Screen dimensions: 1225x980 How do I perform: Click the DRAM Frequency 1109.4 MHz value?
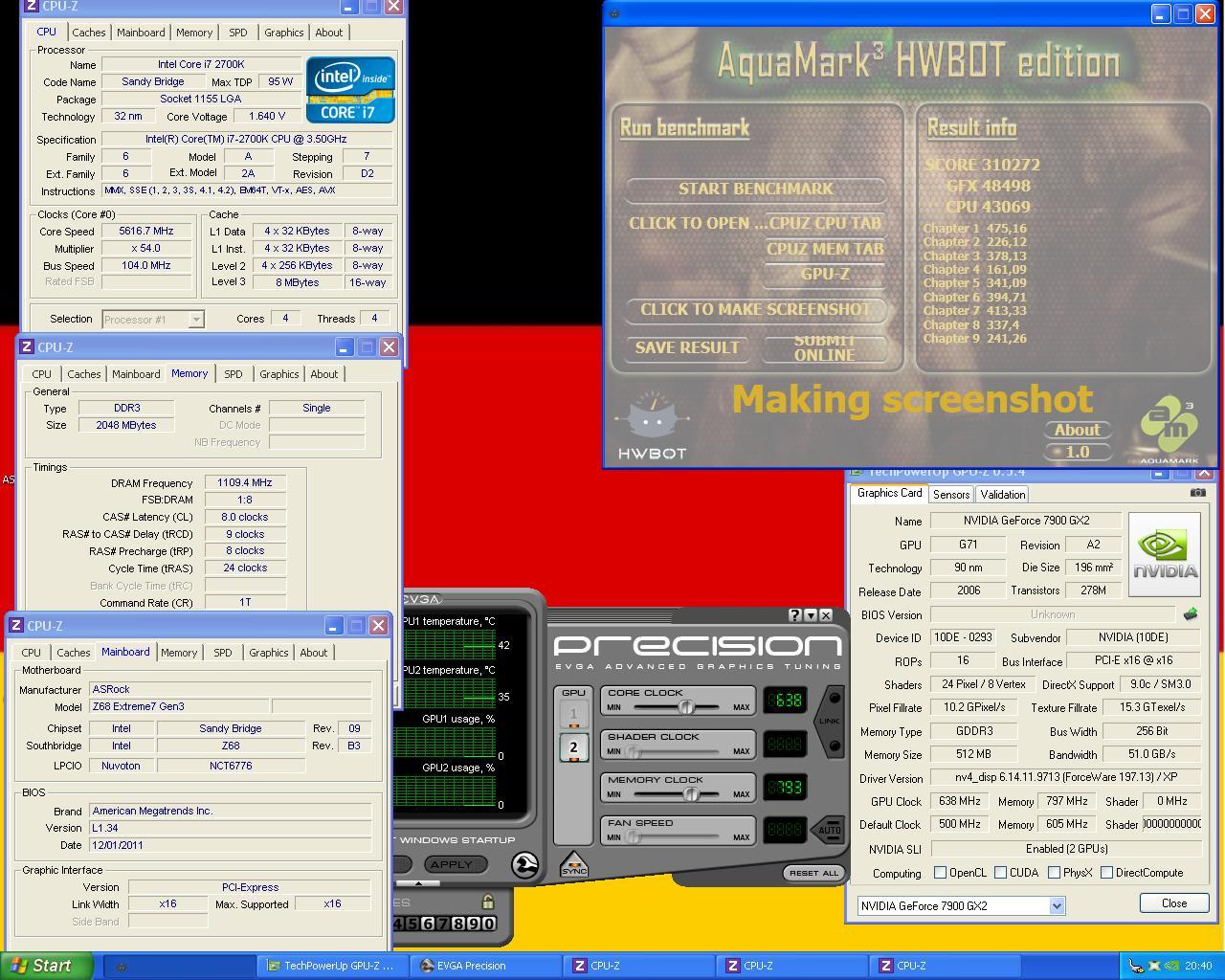point(244,483)
